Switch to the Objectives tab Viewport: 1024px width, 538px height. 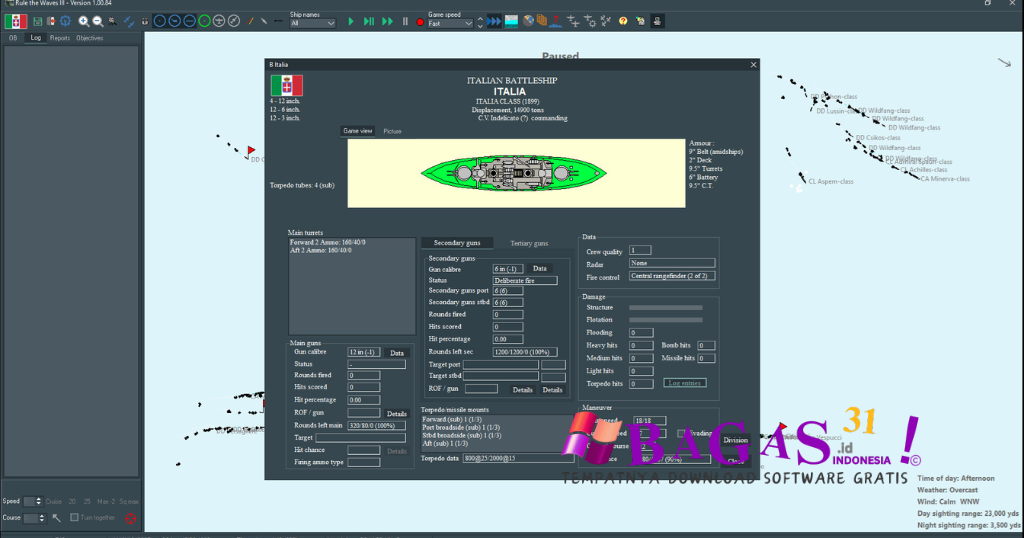89,38
